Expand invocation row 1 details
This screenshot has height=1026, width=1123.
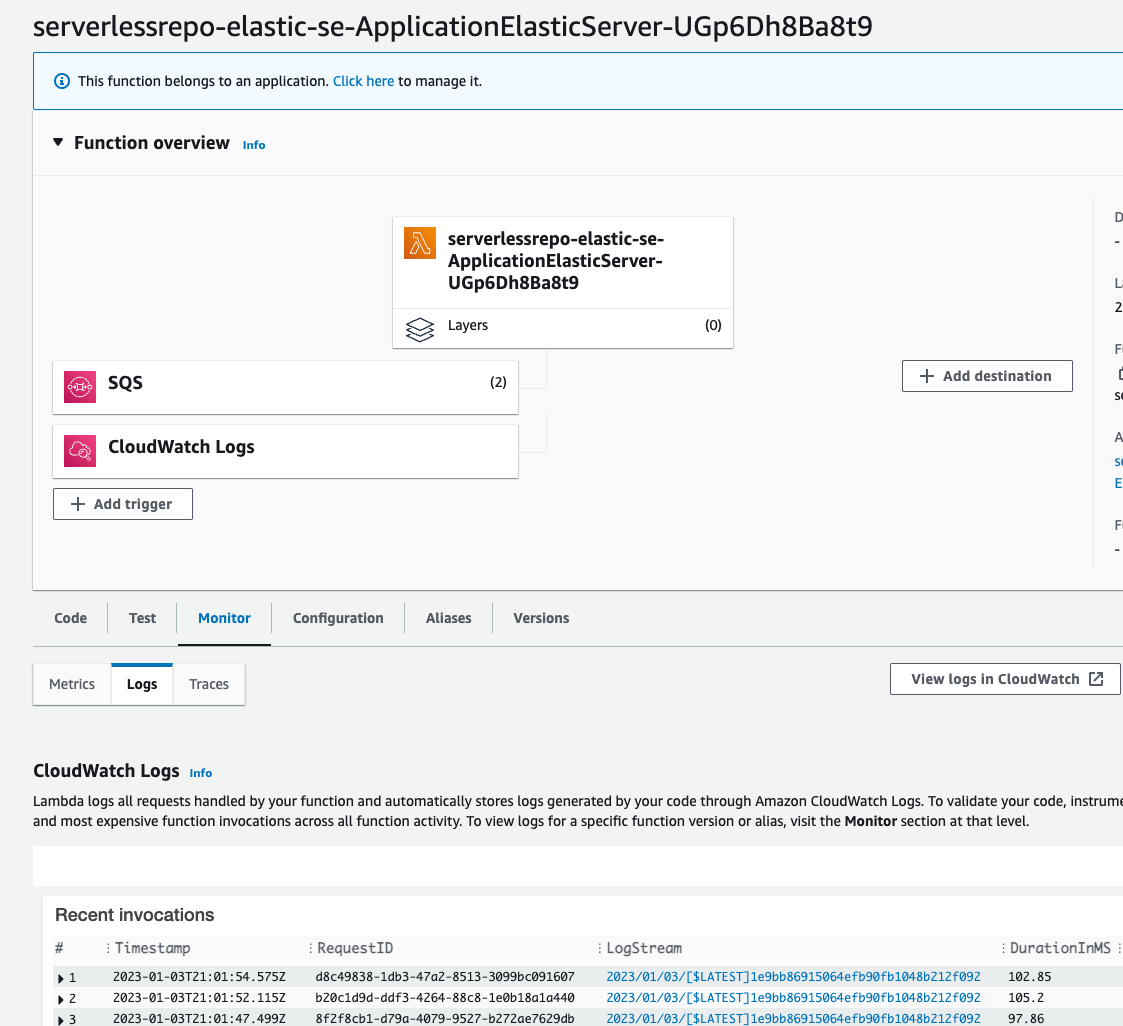point(61,978)
